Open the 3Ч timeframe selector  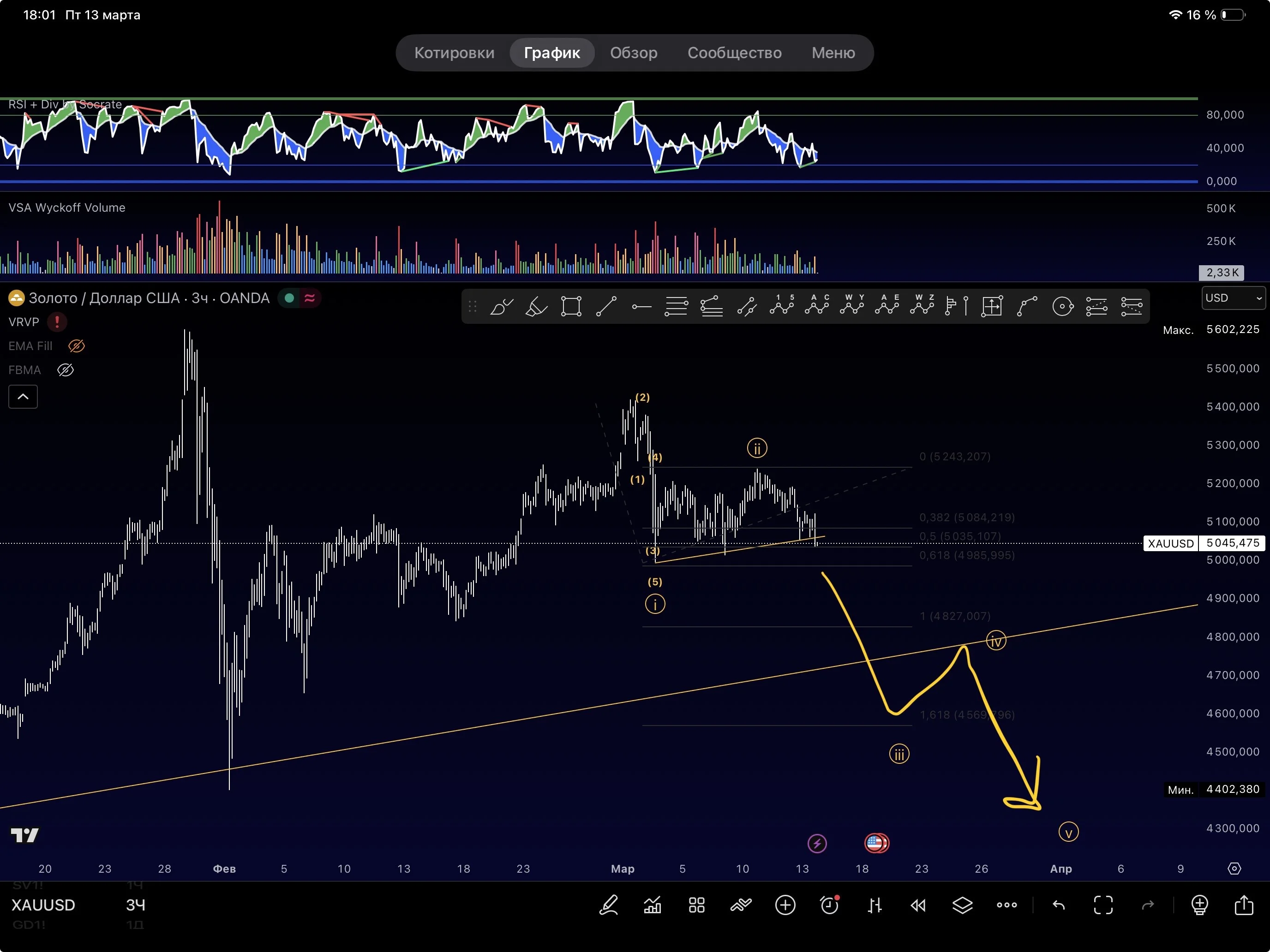tap(136, 905)
